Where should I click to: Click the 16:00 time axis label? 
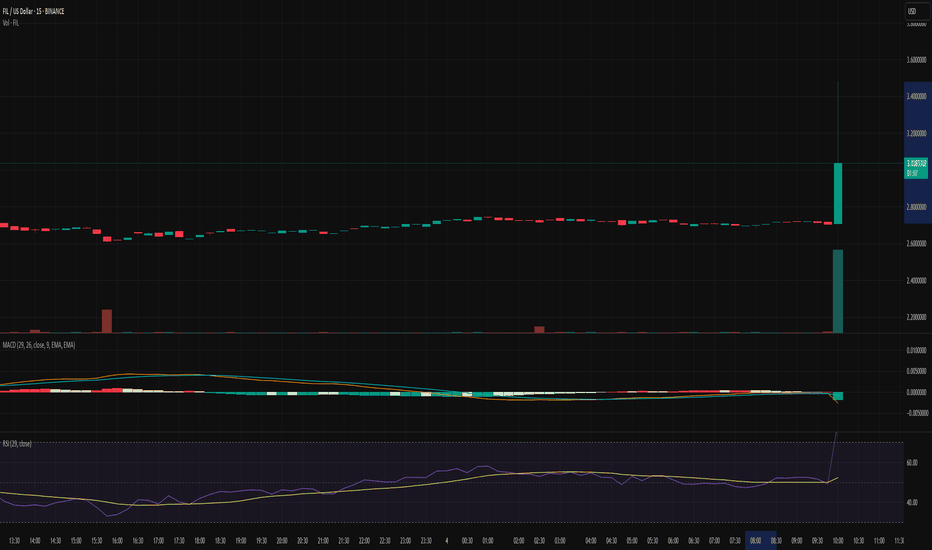pos(117,540)
